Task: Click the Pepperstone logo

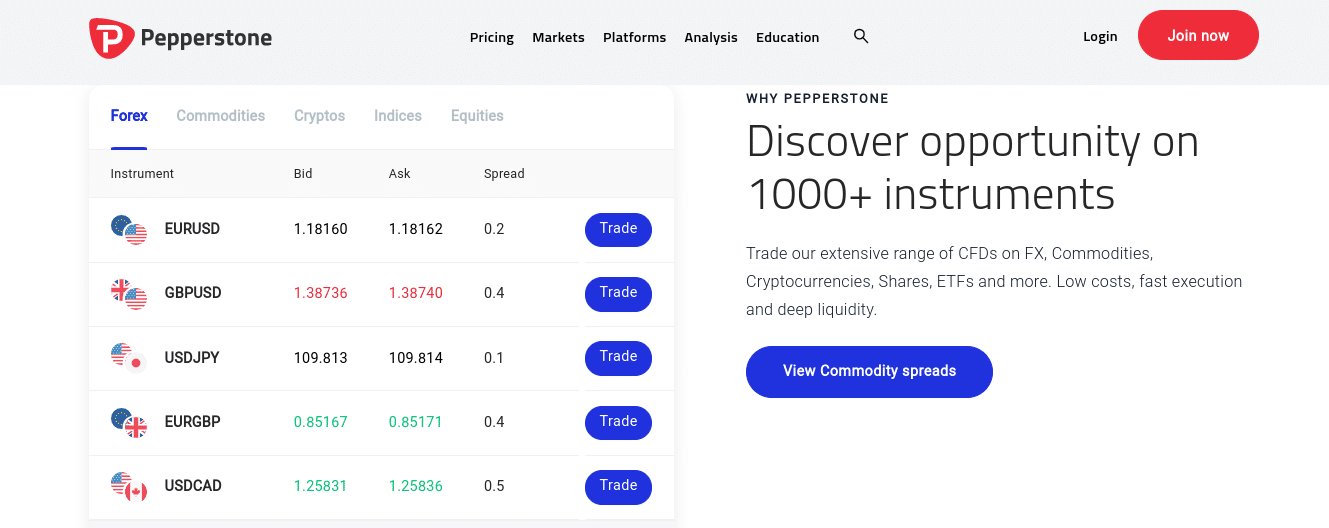Action: point(181,38)
